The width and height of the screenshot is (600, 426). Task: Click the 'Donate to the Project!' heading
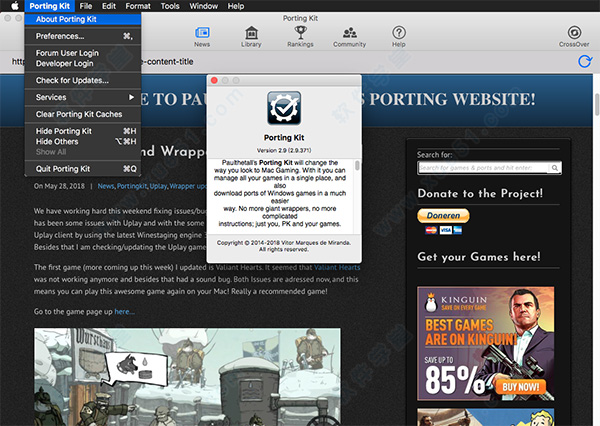pyautogui.click(x=480, y=193)
